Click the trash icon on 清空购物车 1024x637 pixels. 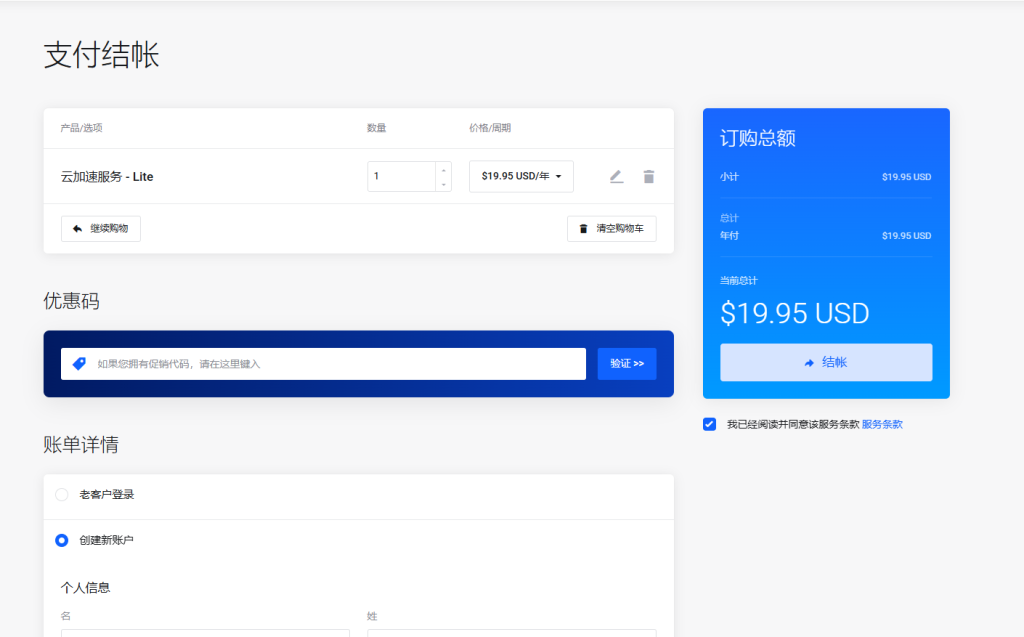pos(584,229)
